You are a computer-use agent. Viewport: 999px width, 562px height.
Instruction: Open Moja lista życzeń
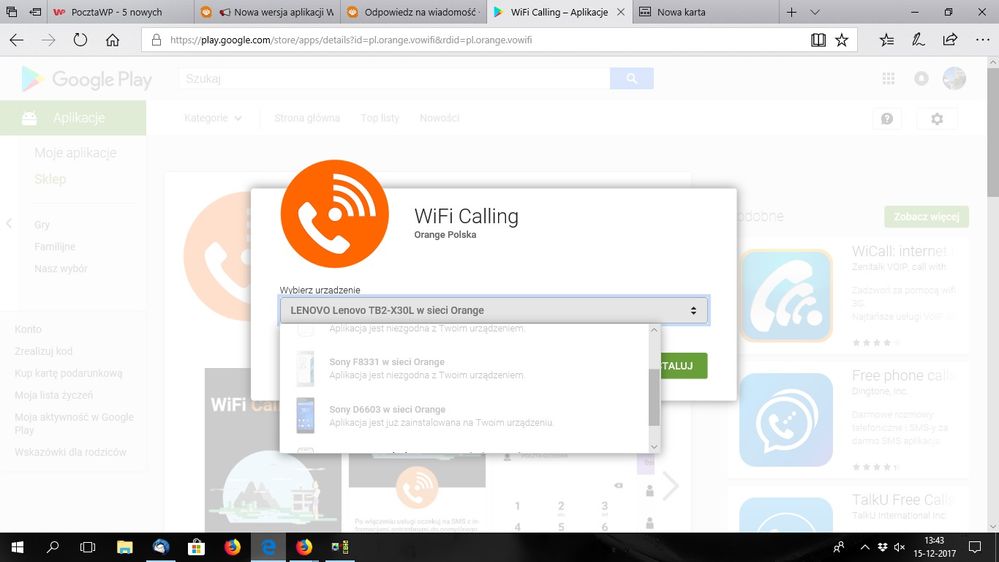coord(54,395)
